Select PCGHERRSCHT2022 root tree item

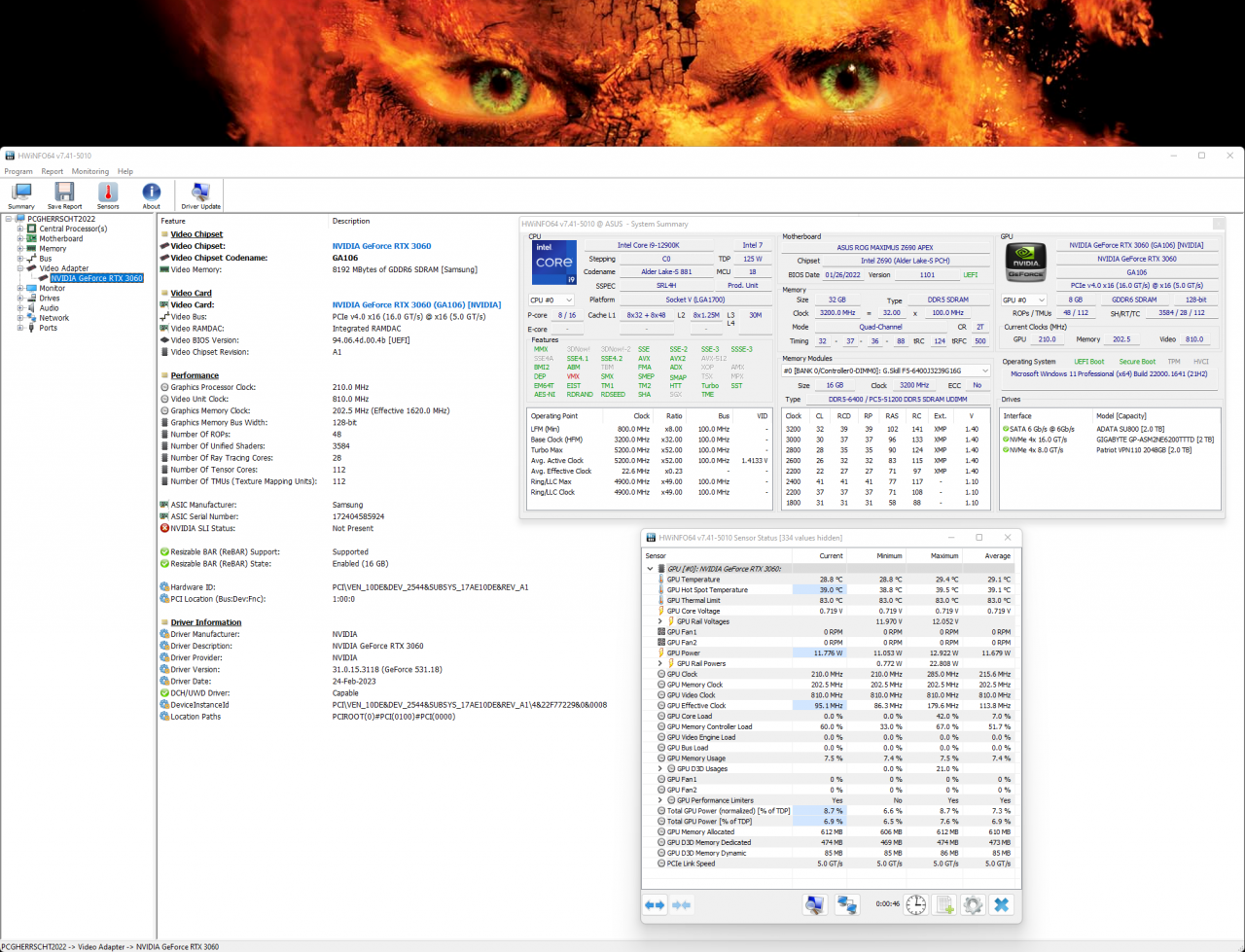point(61,219)
